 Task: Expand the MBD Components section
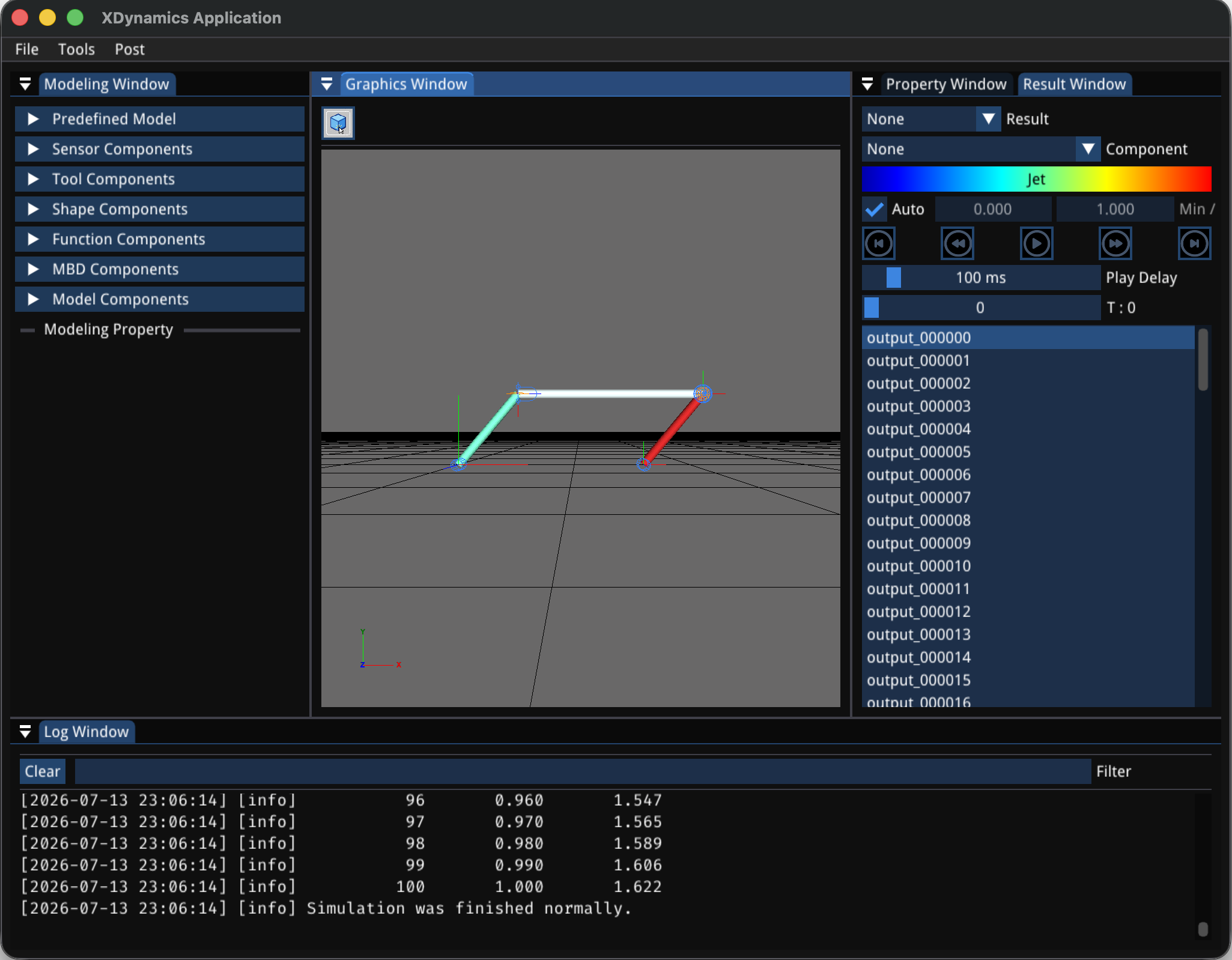click(x=160, y=269)
